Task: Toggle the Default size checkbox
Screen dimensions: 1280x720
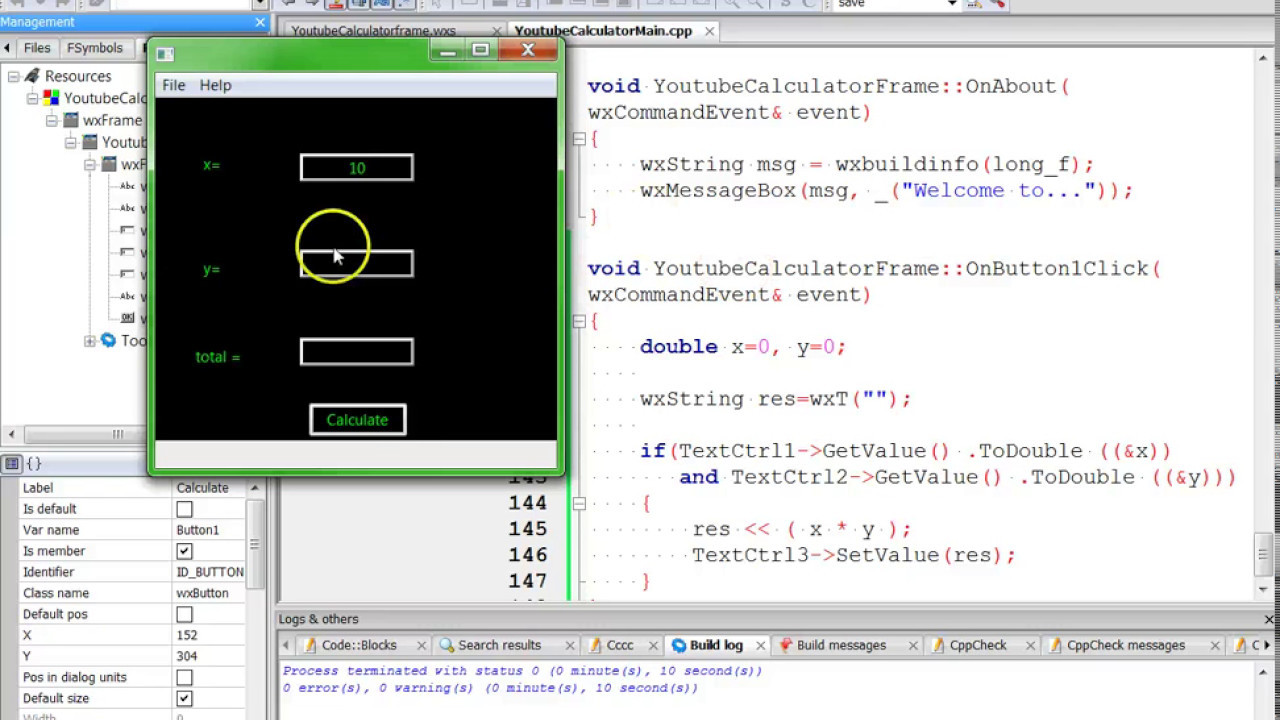Action: point(184,698)
